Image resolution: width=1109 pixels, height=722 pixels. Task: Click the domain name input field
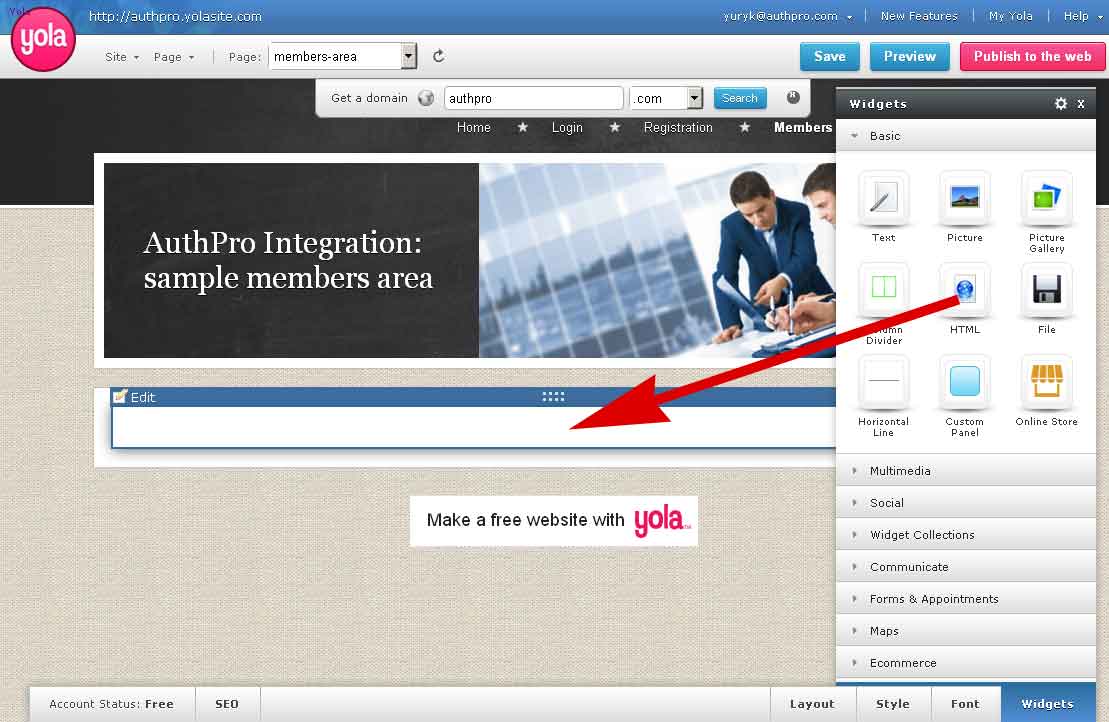coord(533,98)
